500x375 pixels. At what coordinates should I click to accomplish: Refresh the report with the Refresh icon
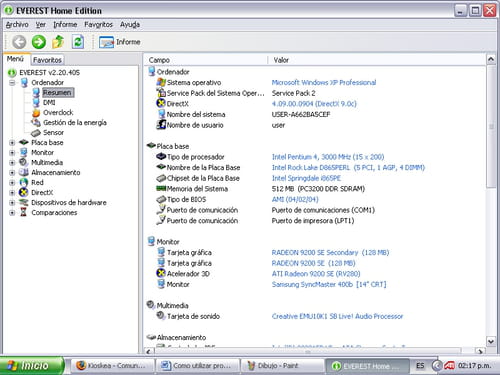(78, 42)
